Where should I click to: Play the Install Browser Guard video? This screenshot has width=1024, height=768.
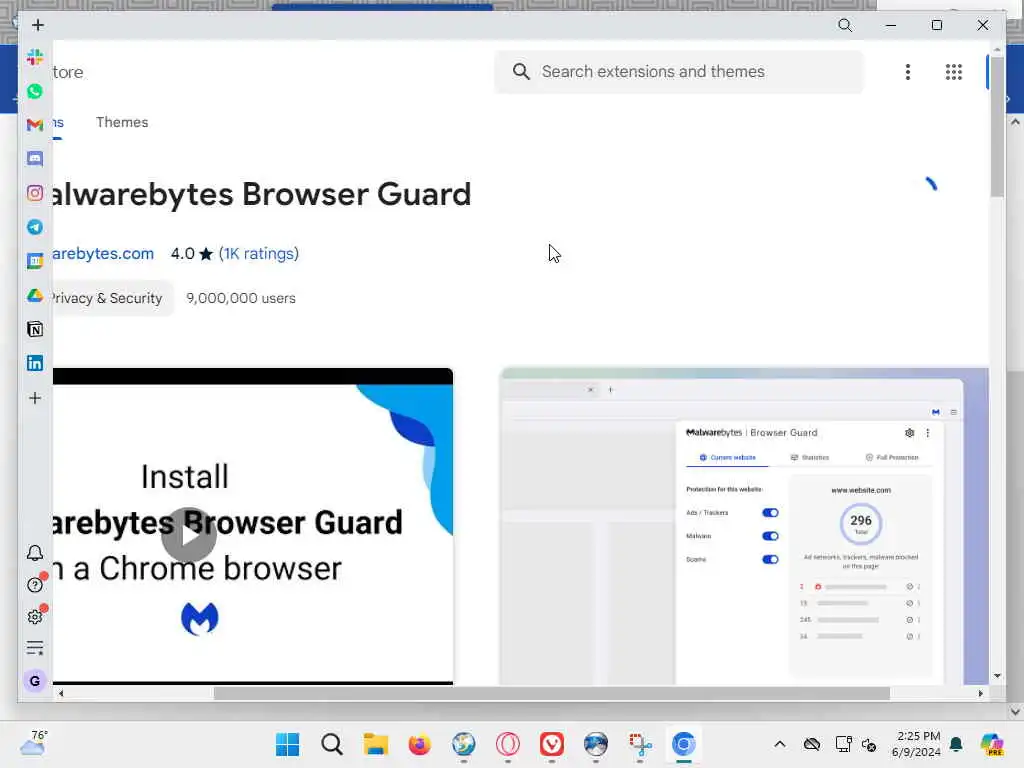(x=188, y=535)
